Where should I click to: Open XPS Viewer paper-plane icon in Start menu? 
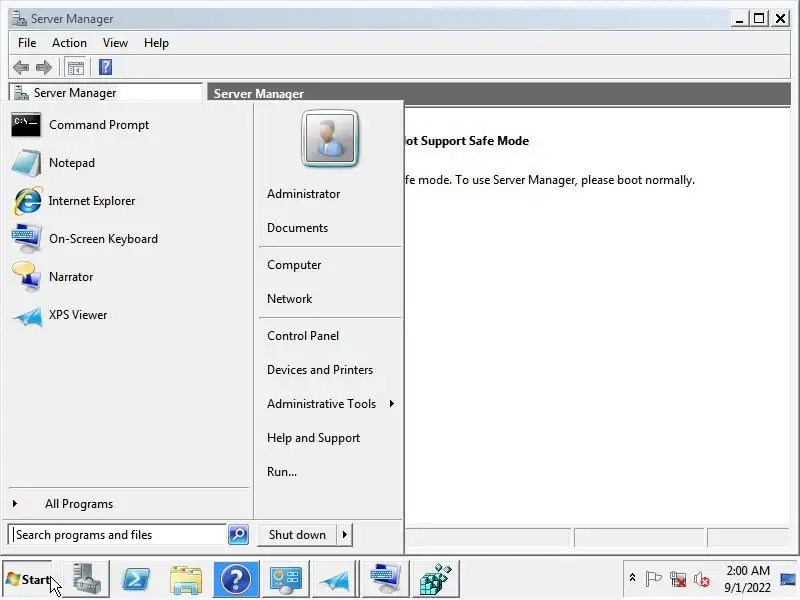tap(28, 316)
